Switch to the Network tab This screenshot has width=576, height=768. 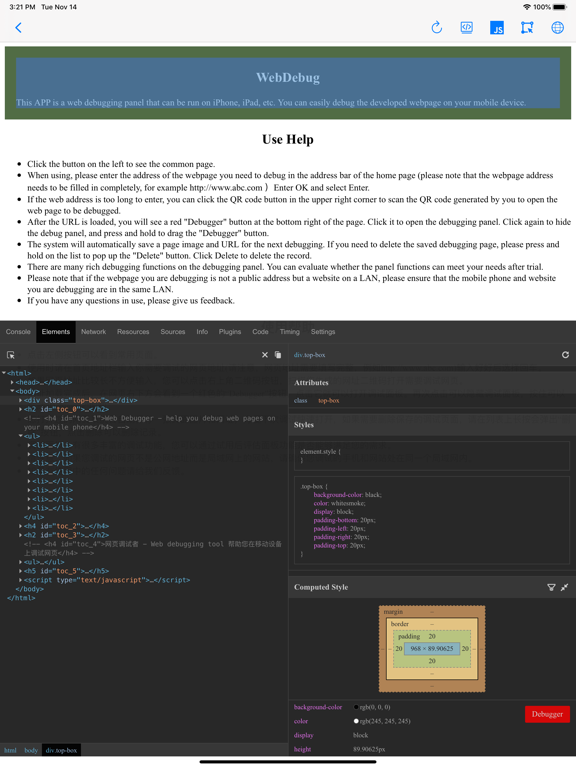click(94, 332)
